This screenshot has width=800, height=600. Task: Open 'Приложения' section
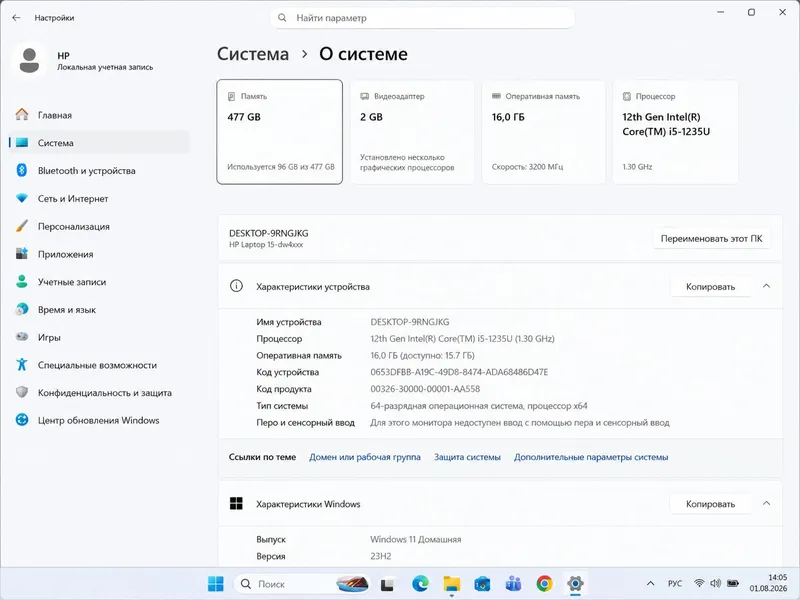[x=99, y=254]
